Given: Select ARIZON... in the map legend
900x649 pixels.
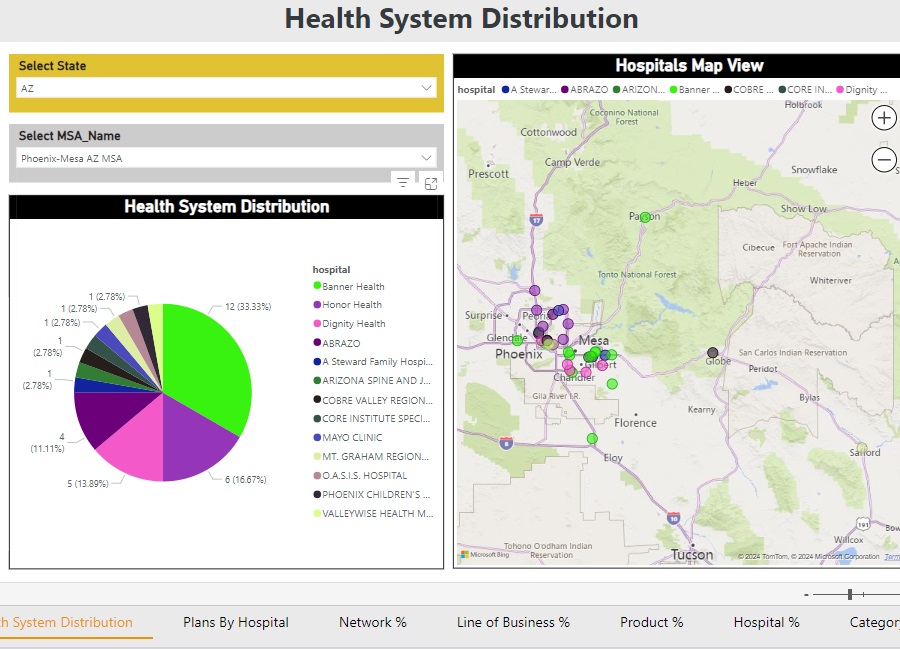Looking at the screenshot, I should coord(639,90).
